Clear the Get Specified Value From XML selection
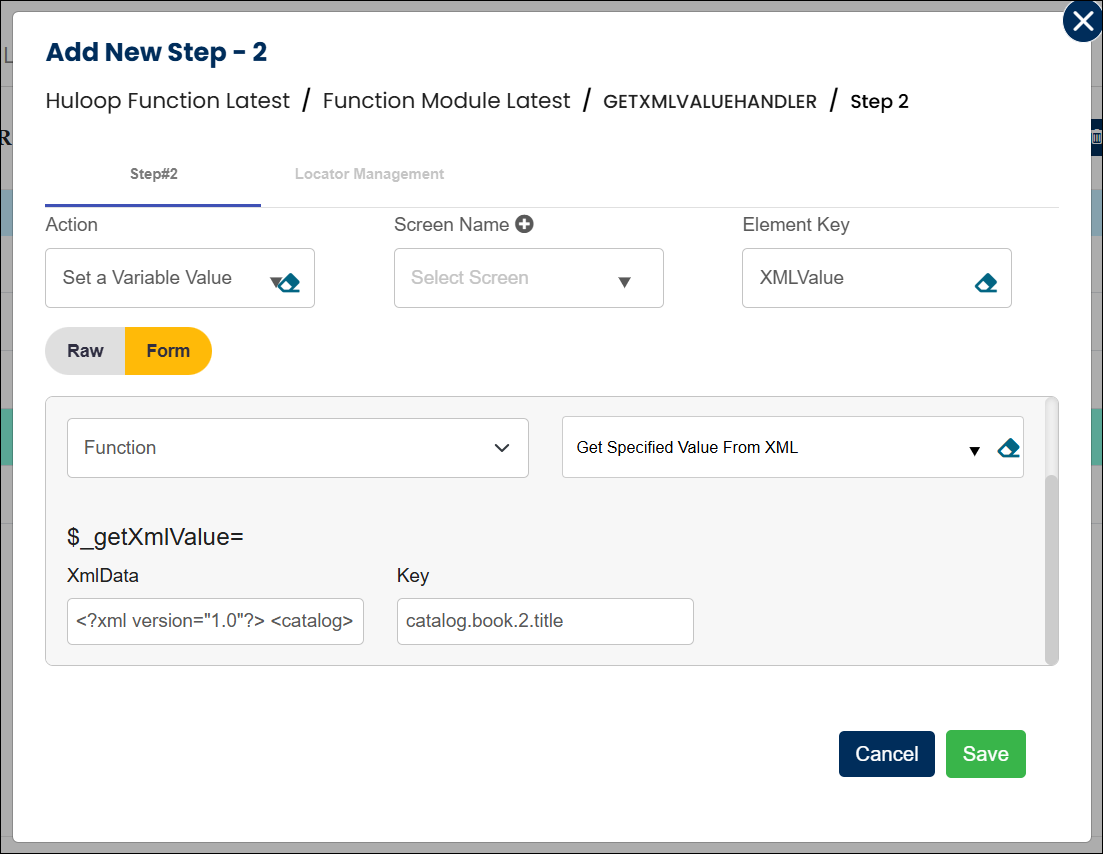This screenshot has height=854, width=1103. coord(1008,449)
